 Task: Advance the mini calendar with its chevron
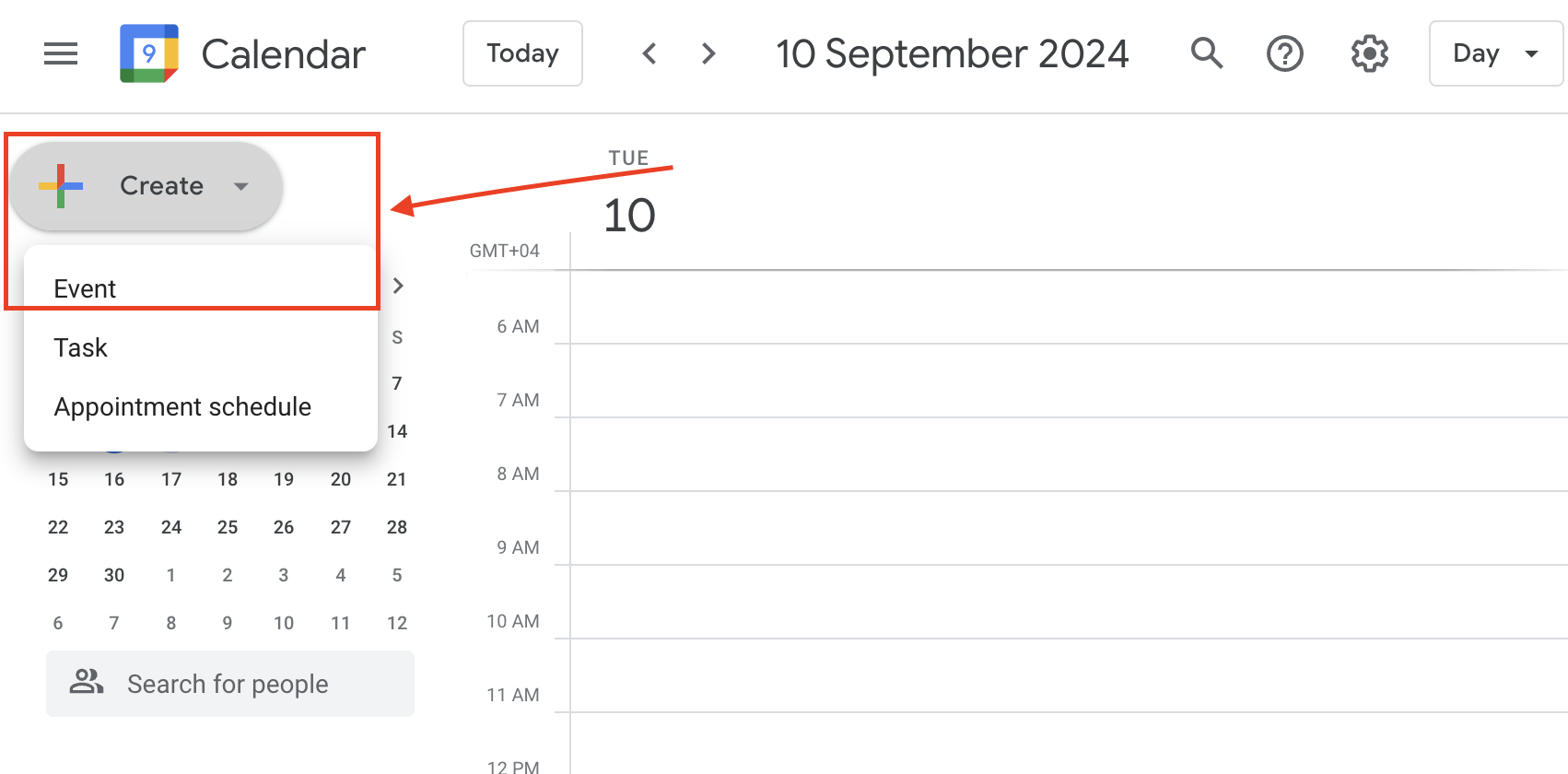click(398, 286)
